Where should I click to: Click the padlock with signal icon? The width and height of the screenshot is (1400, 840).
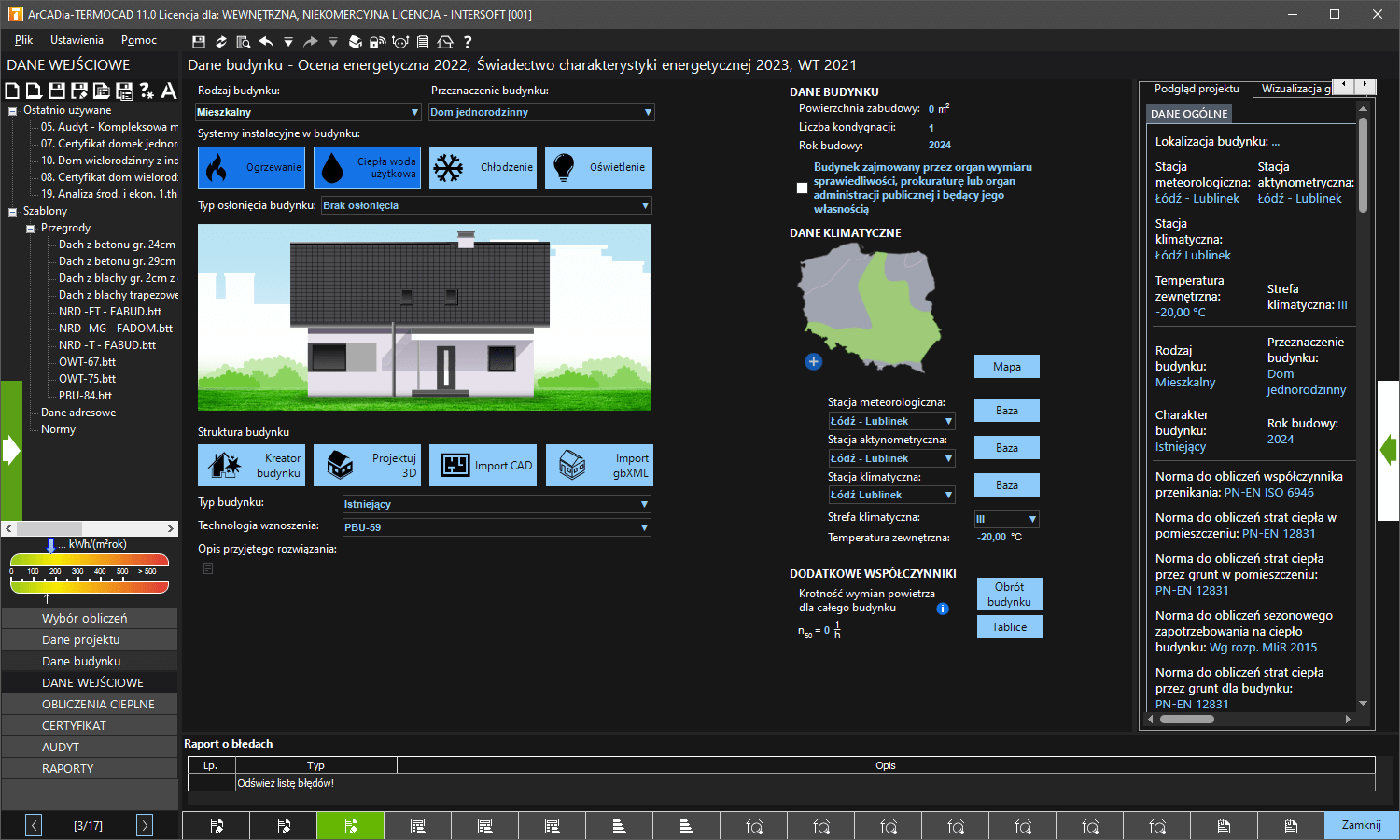[377, 41]
